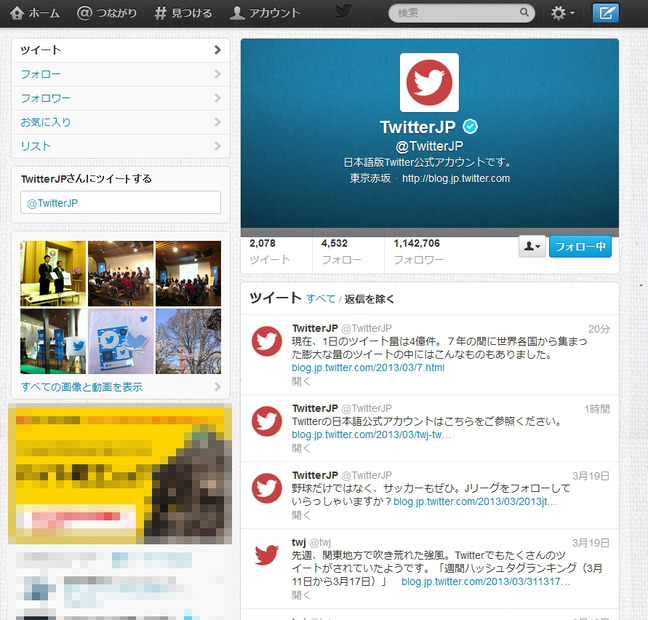Open blog.jp.twitter.com/2013/03/7.html link
Screen dimensions: 648x620
coord(368,367)
